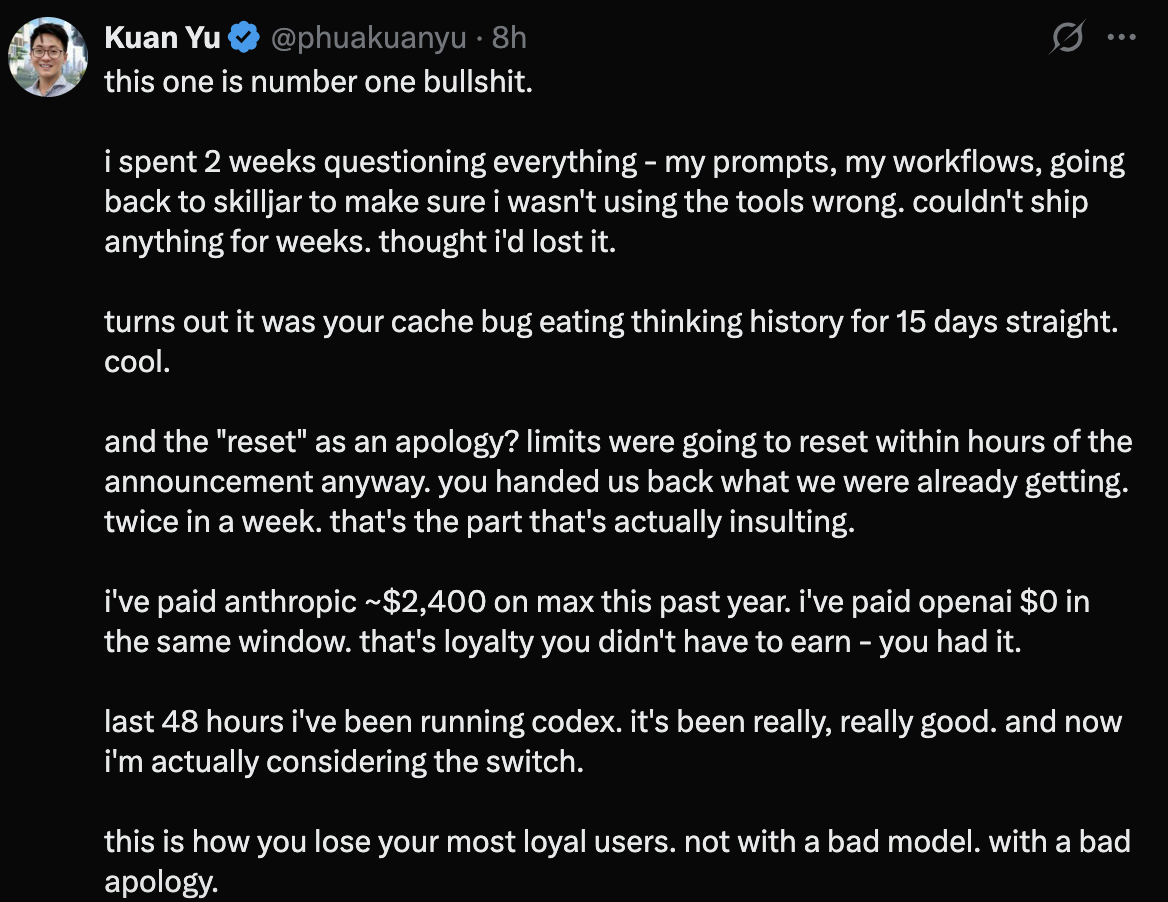This screenshot has height=902, width=1168.
Task: Click the paragraph about the "reset" apology
Action: point(617,482)
